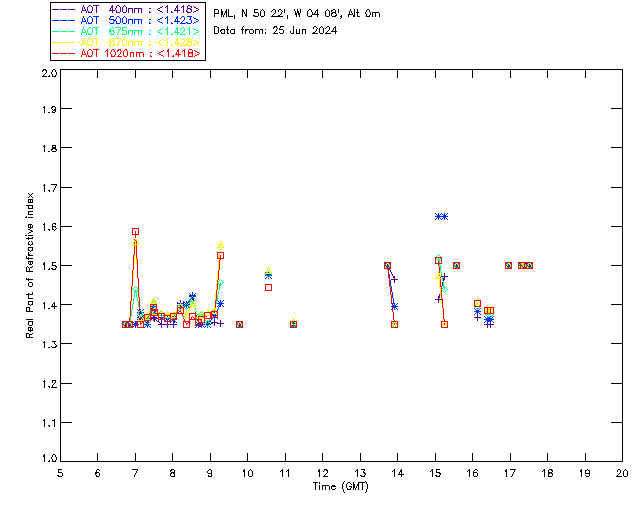640x512 pixels.
Task: Click the 1.0 y-axis tick label
Action: point(49,459)
